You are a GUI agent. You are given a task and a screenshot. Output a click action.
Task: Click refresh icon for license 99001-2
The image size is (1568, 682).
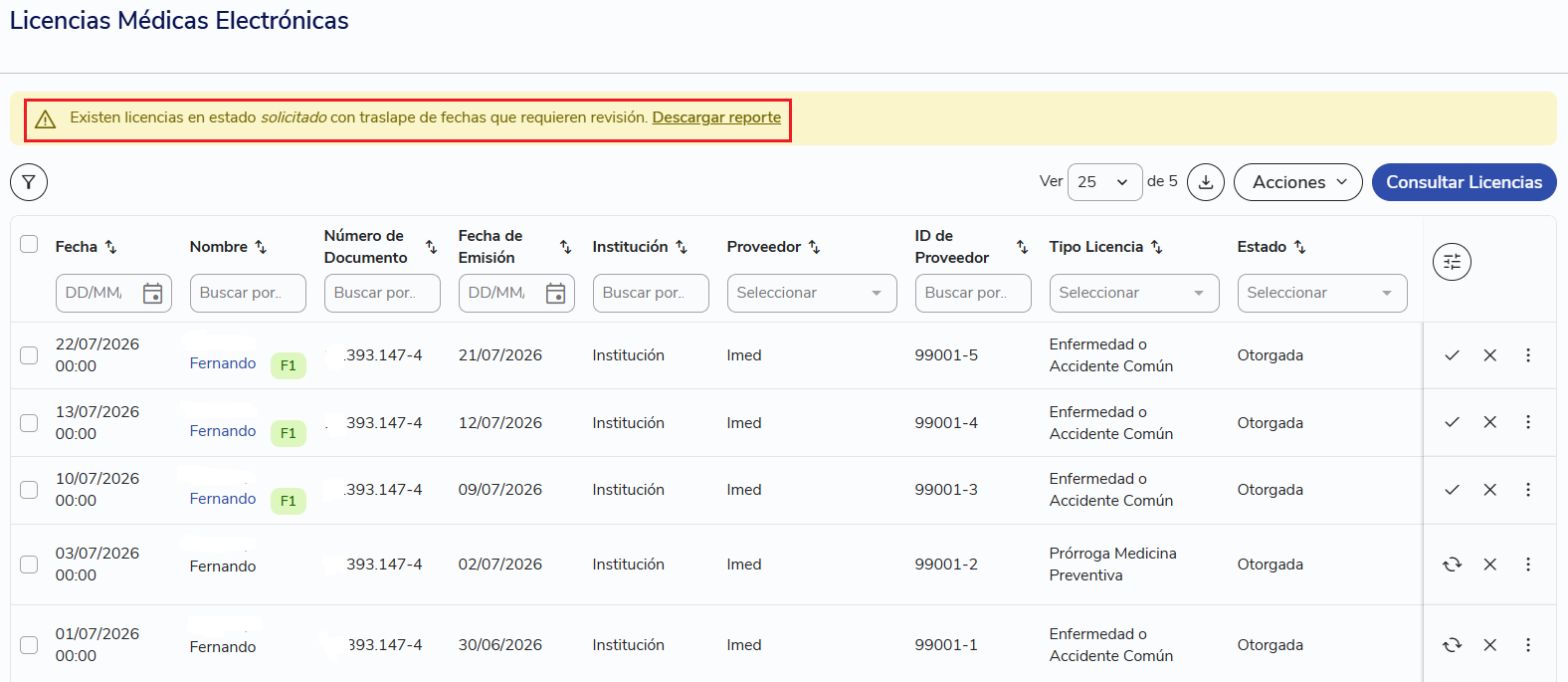coord(1452,565)
